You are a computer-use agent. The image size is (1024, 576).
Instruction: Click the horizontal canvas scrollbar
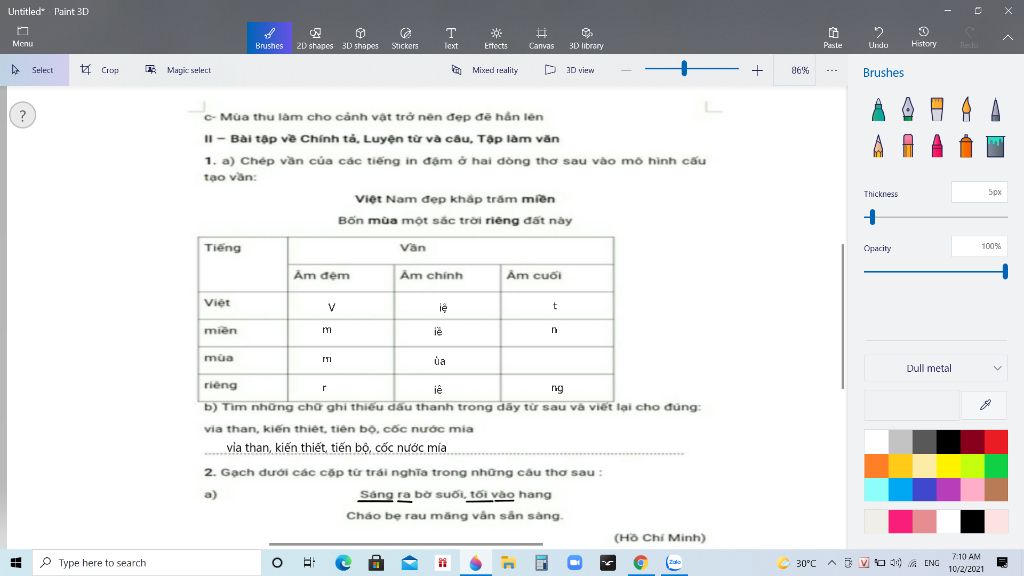406,543
